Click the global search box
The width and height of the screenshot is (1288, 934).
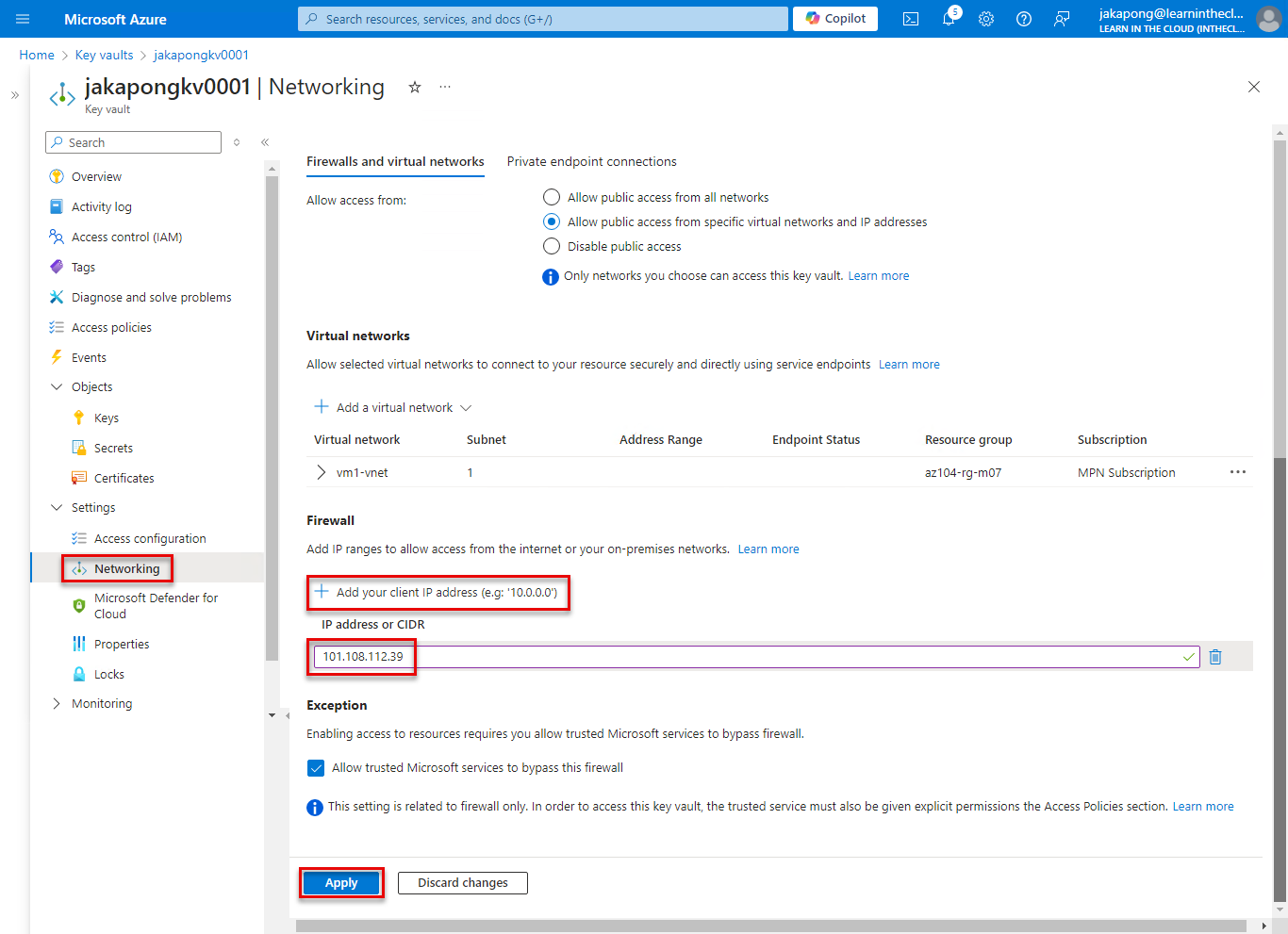pos(543,19)
